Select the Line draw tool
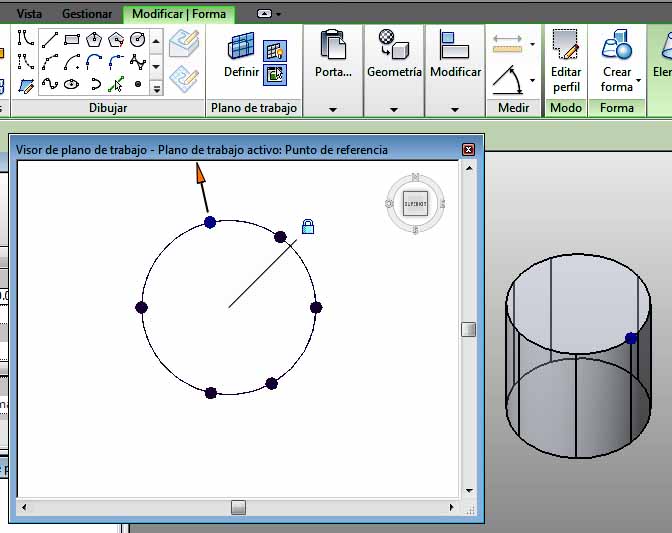The height and width of the screenshot is (533, 672). [49, 40]
